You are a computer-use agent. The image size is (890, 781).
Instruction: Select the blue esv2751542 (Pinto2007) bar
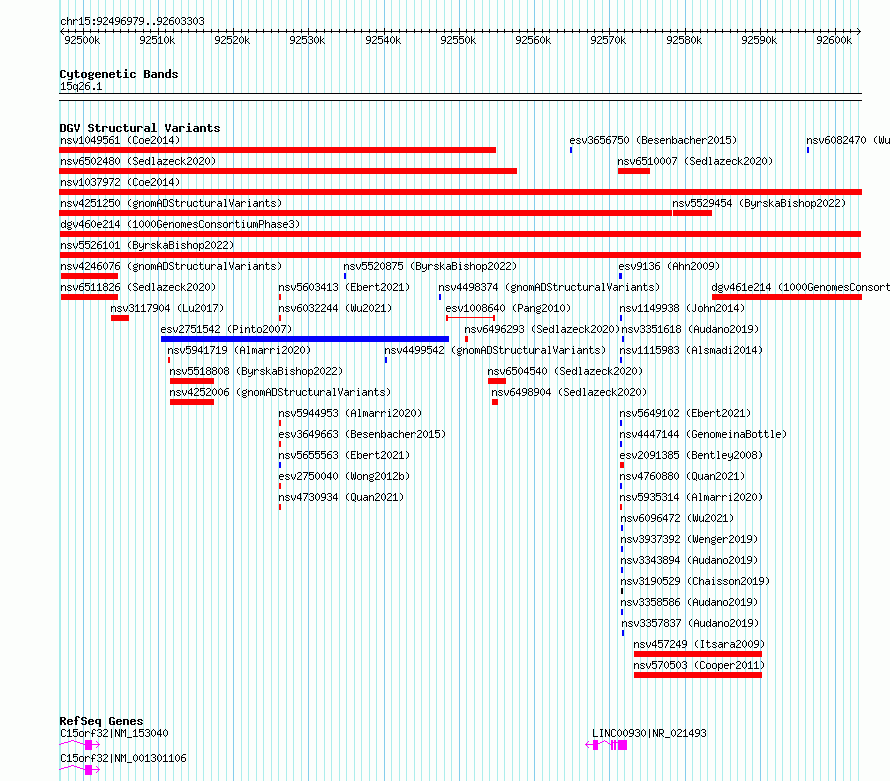pyautogui.click(x=305, y=339)
